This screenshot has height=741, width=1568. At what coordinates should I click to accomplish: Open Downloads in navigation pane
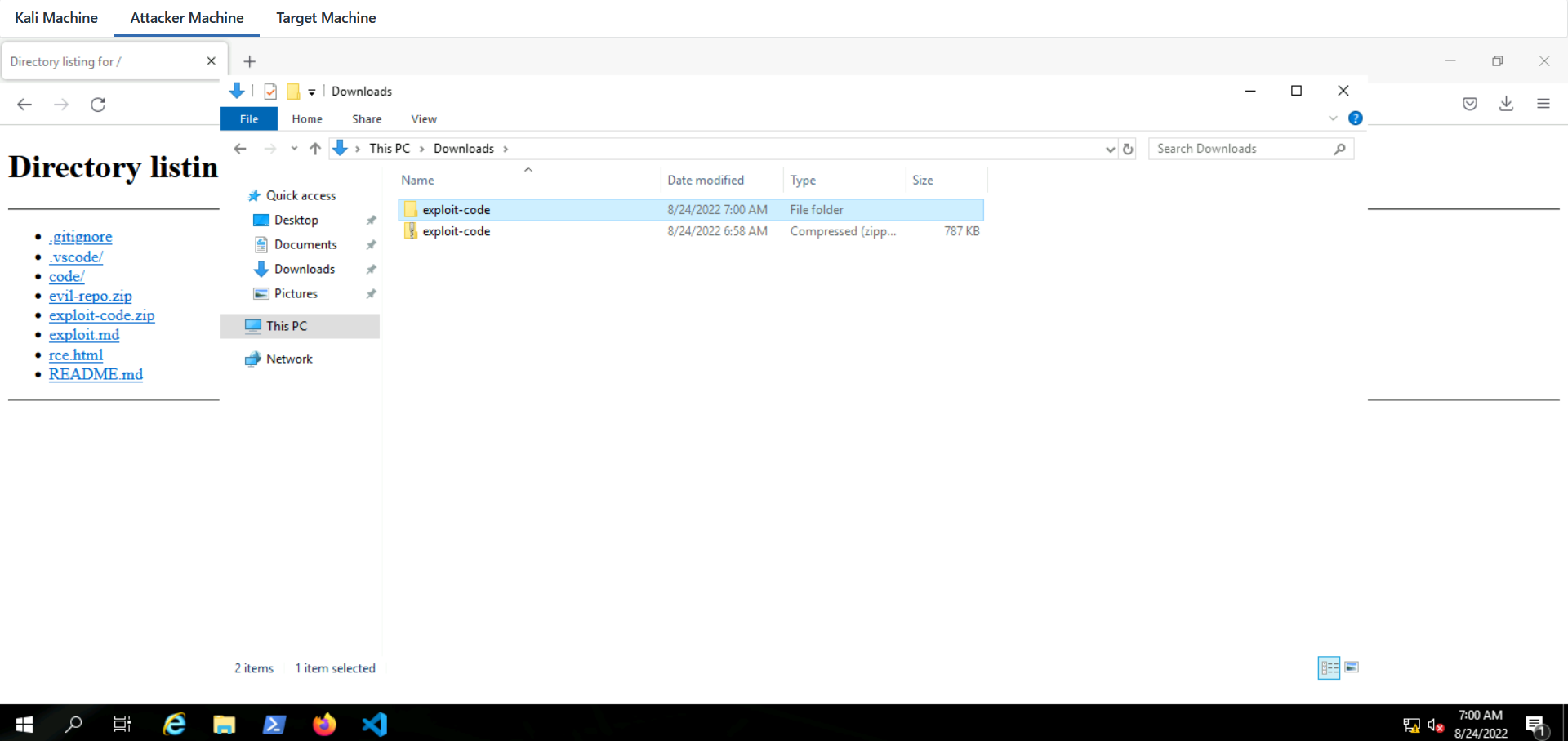point(305,269)
